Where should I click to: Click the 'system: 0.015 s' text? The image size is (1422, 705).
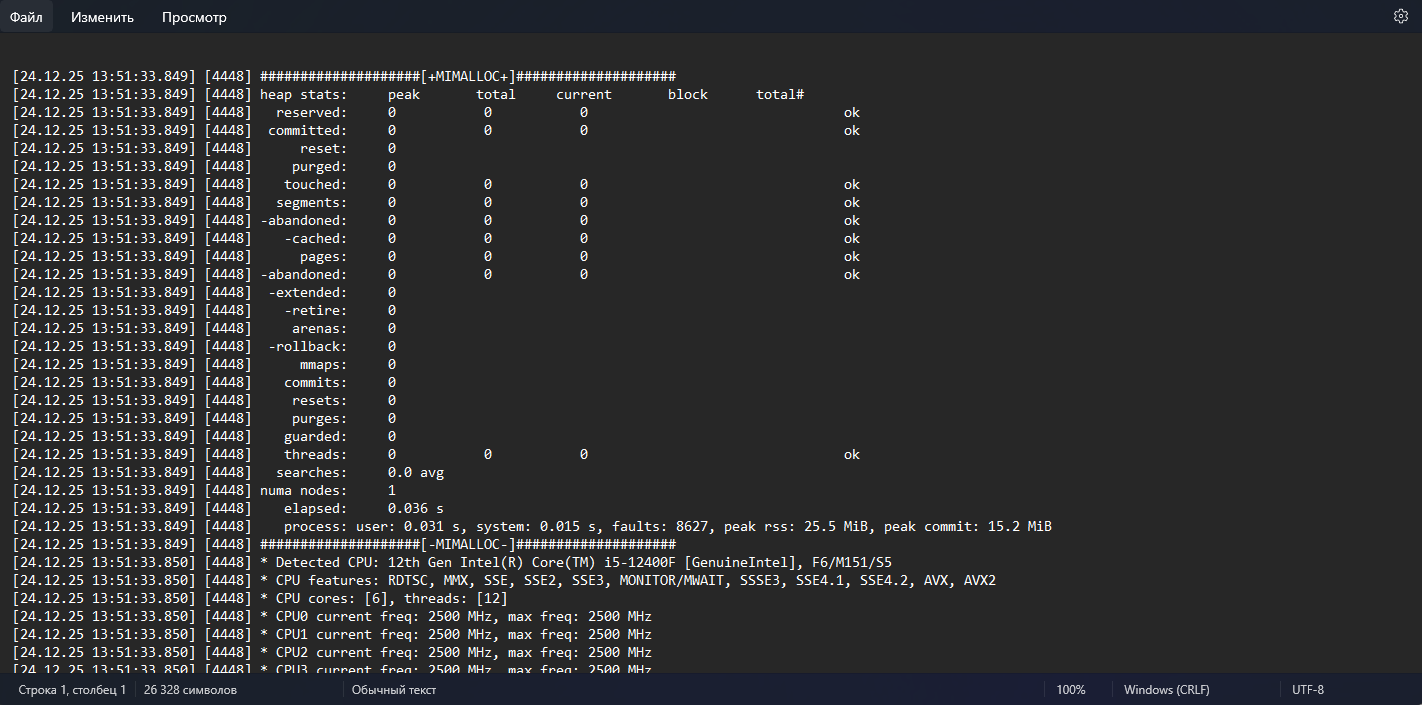click(x=536, y=526)
